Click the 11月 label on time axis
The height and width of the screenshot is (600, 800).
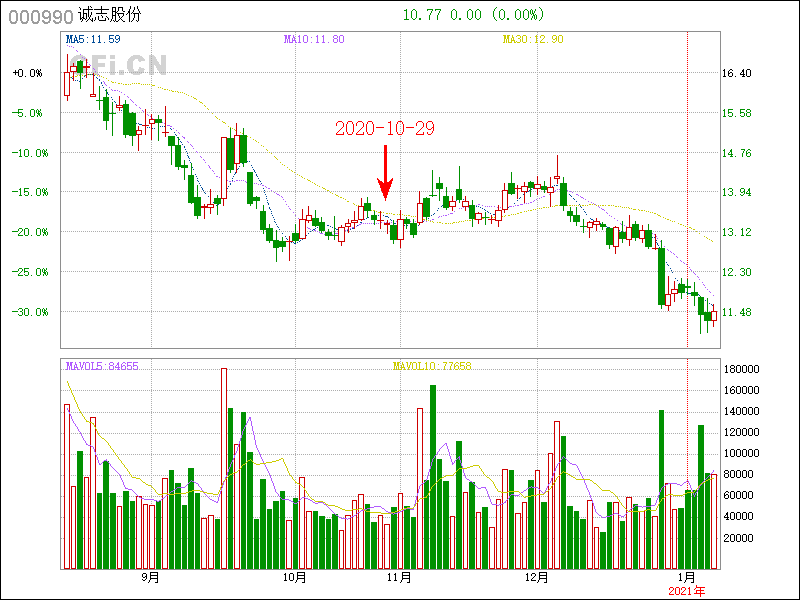tap(399, 578)
